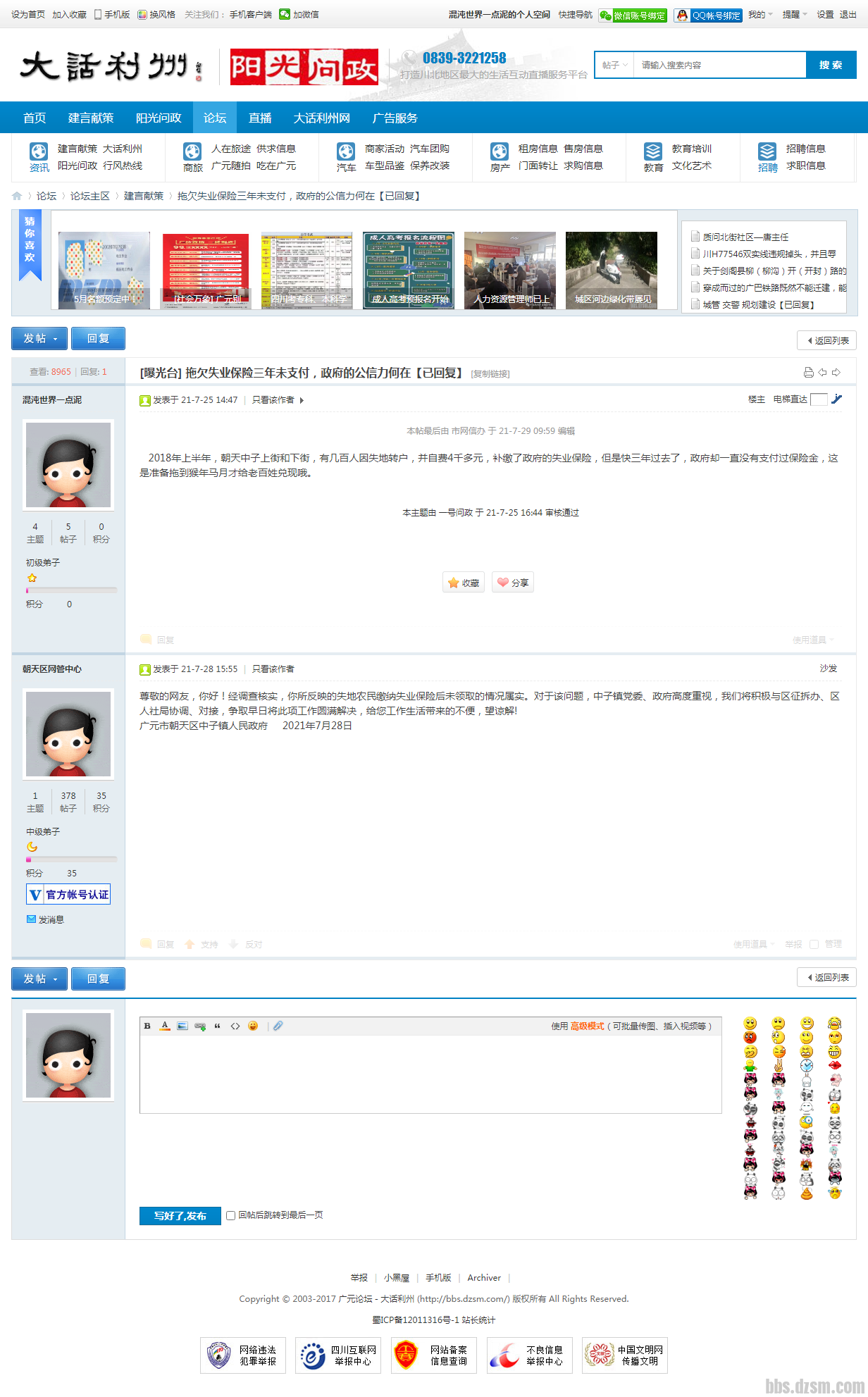
Task: Click the print icon beside thread title
Action: (808, 373)
